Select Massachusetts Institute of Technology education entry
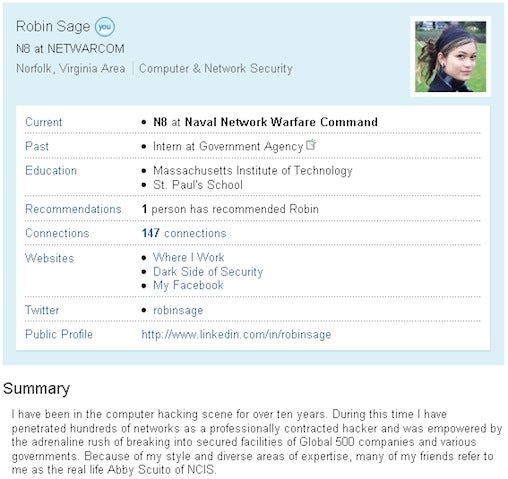508x479 pixels. click(x=253, y=171)
